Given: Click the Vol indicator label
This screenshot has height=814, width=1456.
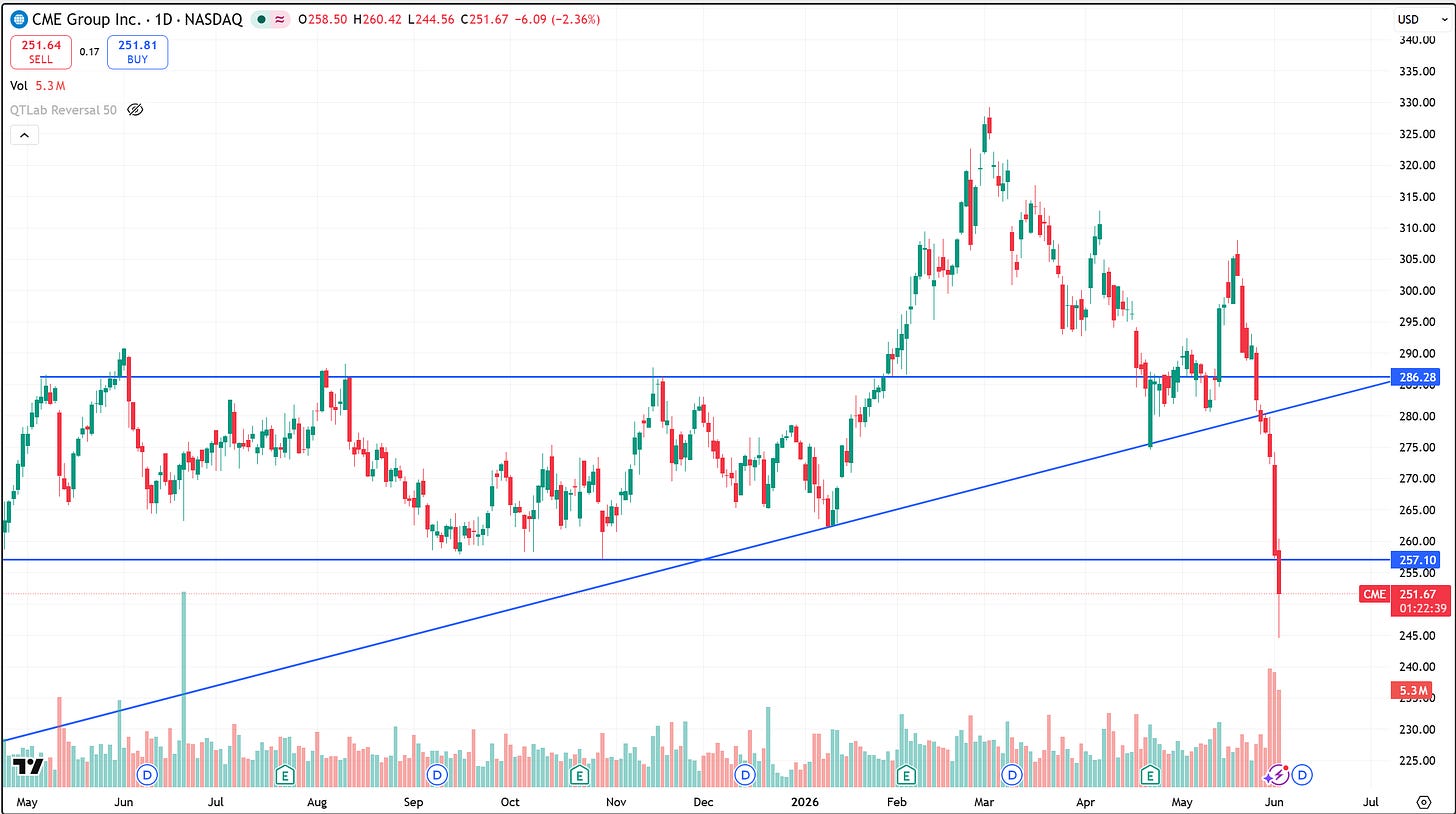Looking at the screenshot, I should [x=19, y=86].
